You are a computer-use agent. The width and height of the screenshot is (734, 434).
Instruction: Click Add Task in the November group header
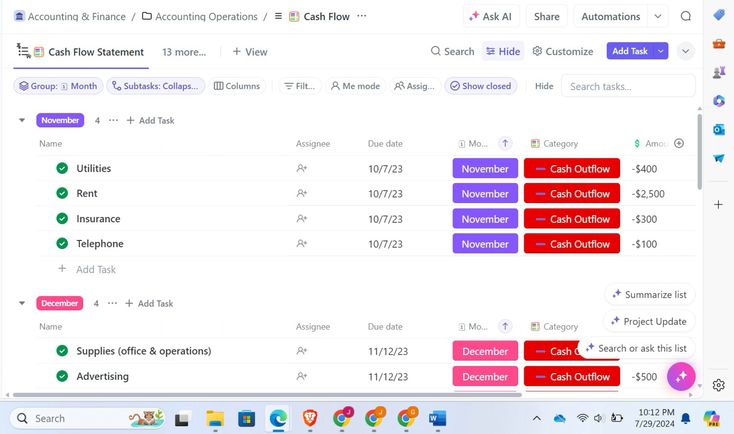click(151, 120)
